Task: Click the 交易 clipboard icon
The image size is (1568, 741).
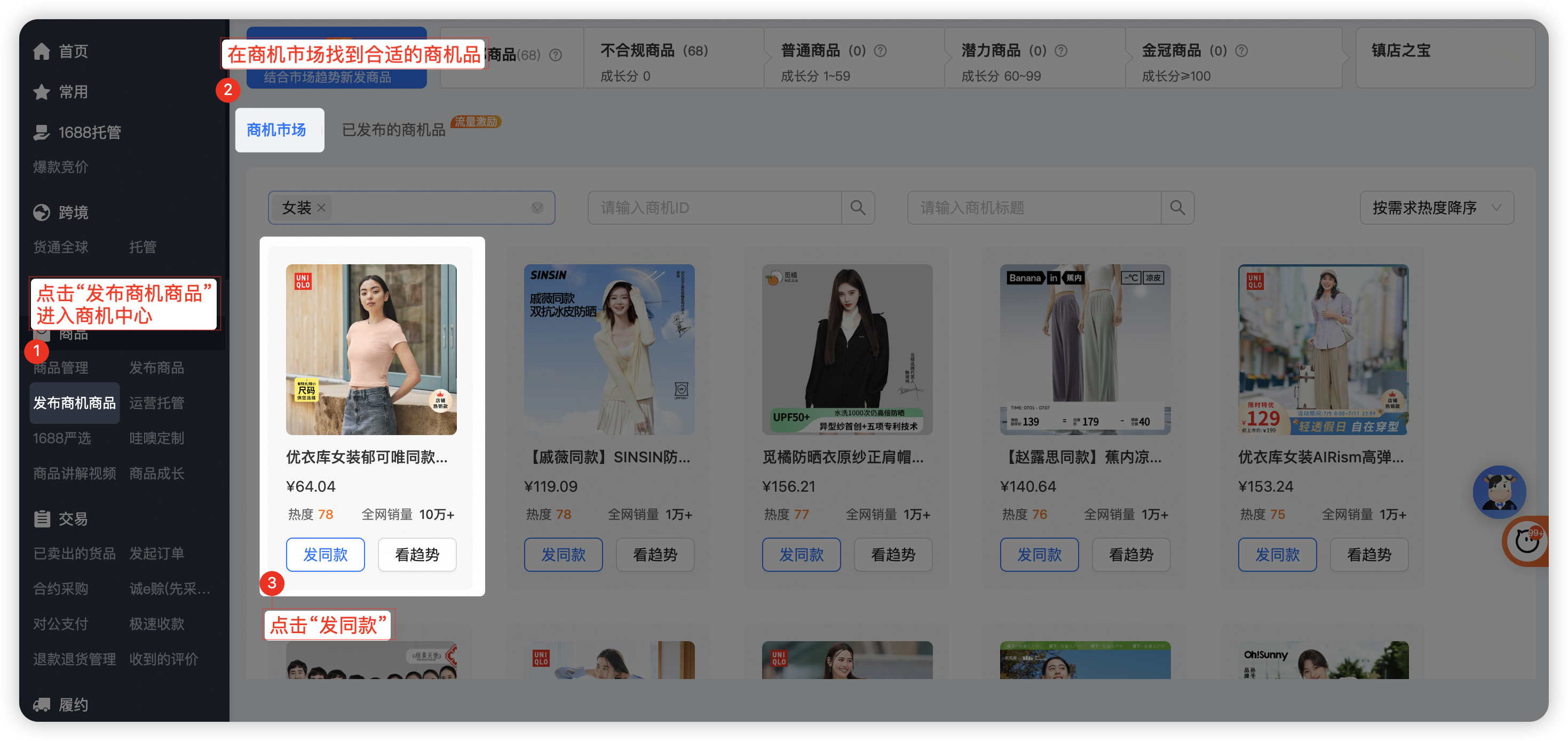Action: (x=42, y=519)
